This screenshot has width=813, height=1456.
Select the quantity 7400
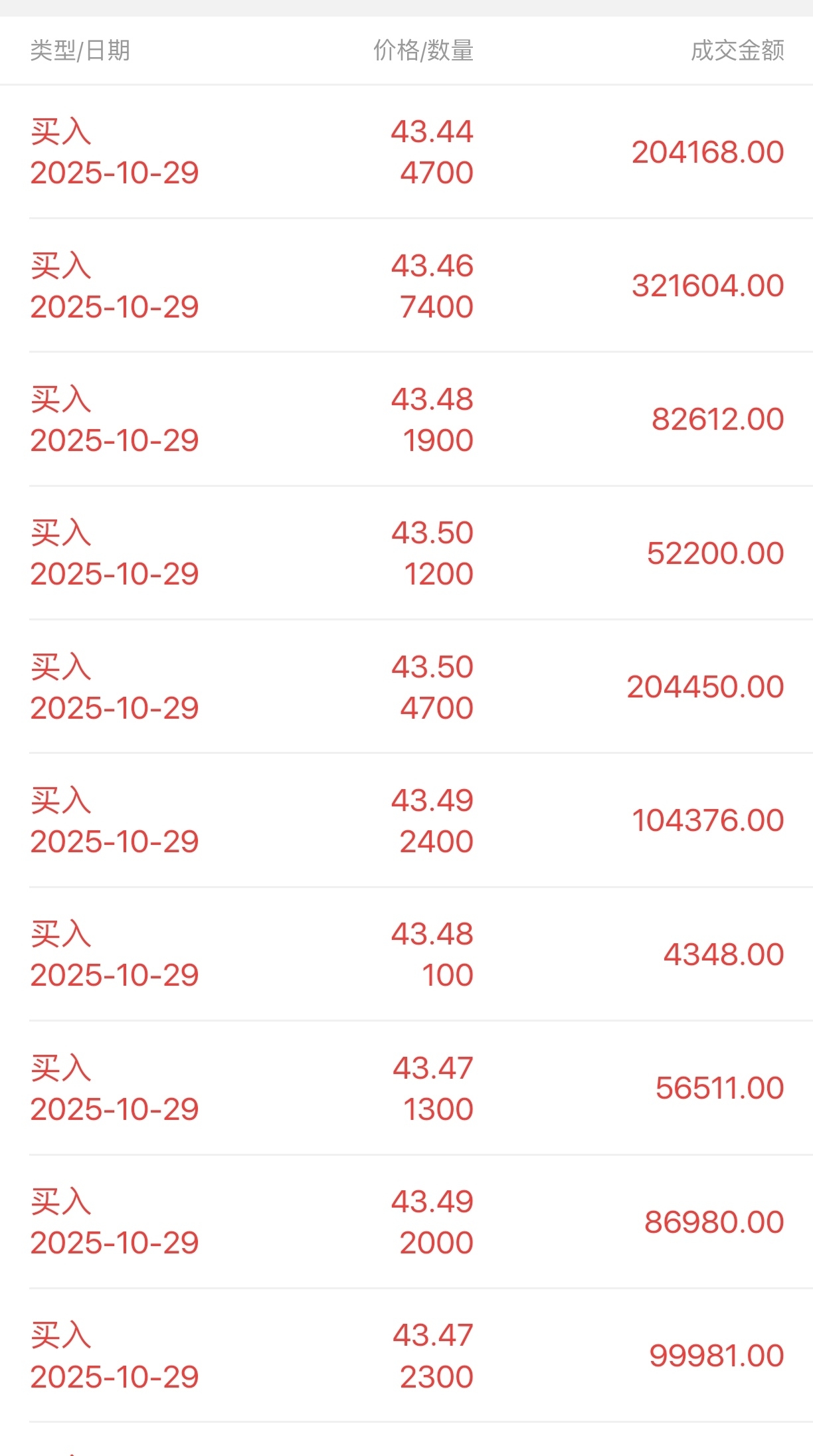tap(436, 307)
